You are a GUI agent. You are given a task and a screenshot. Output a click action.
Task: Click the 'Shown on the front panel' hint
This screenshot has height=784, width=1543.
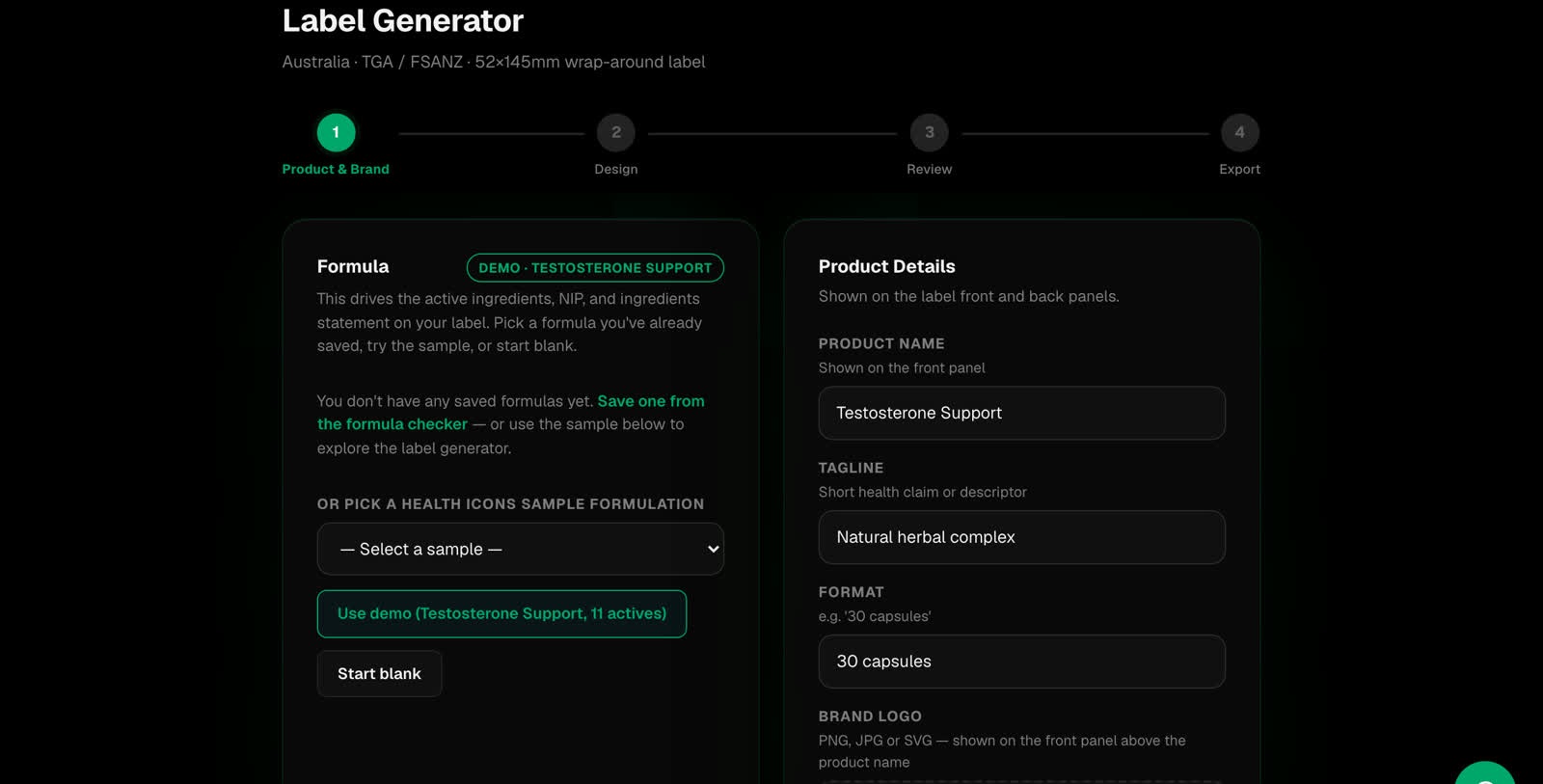[x=902, y=367]
